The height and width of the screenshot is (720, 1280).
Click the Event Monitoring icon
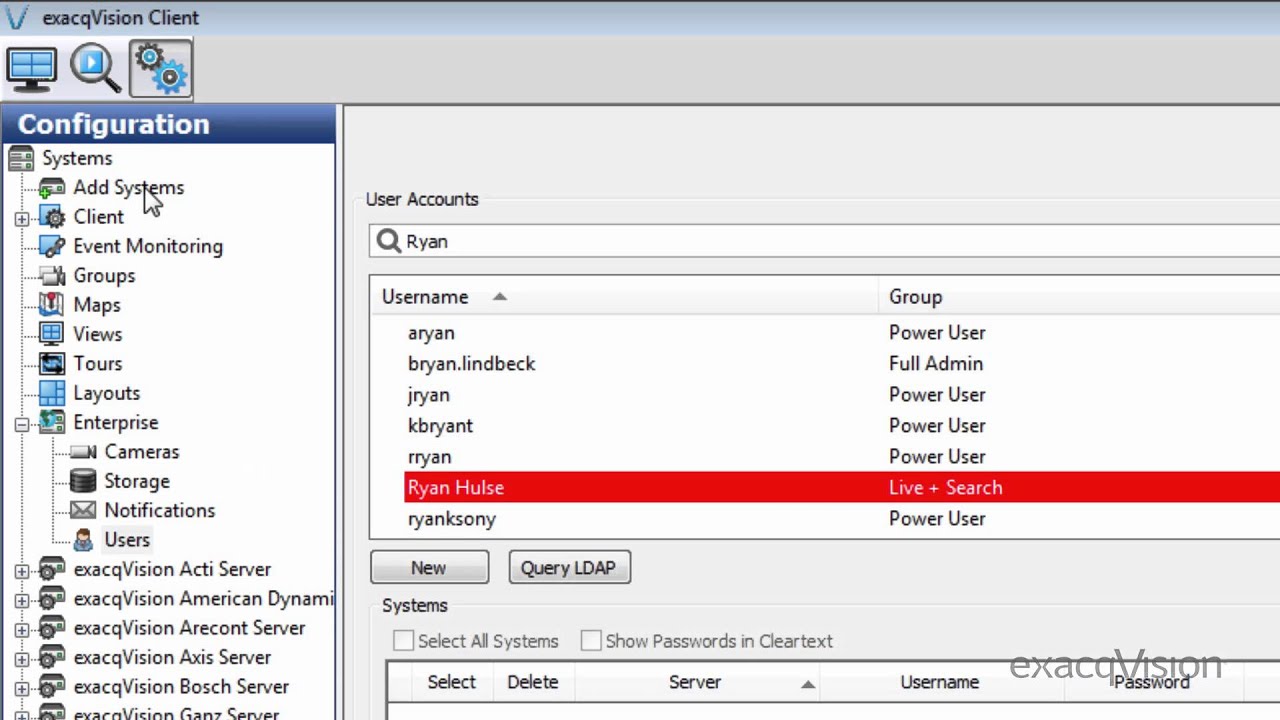pyautogui.click(x=52, y=246)
